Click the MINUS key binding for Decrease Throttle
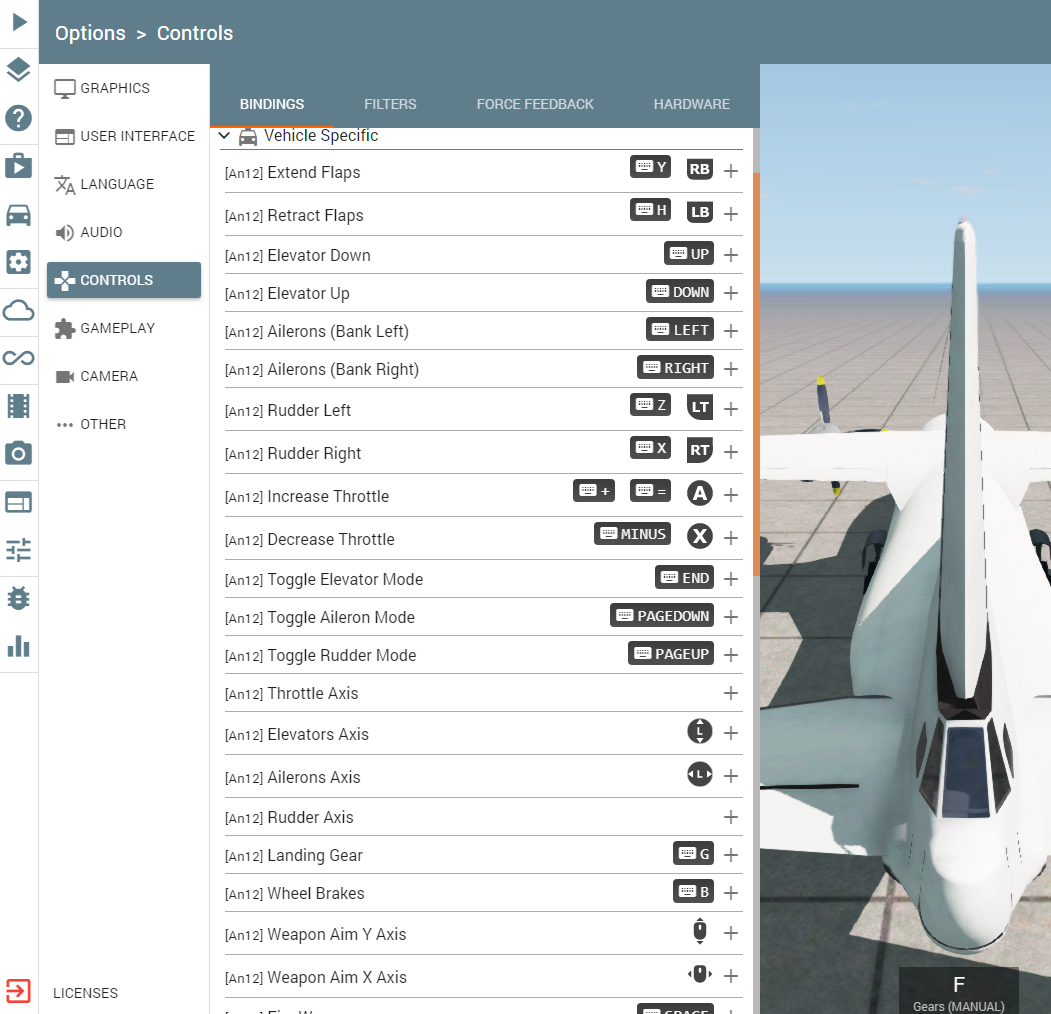1051x1014 pixels. point(632,533)
